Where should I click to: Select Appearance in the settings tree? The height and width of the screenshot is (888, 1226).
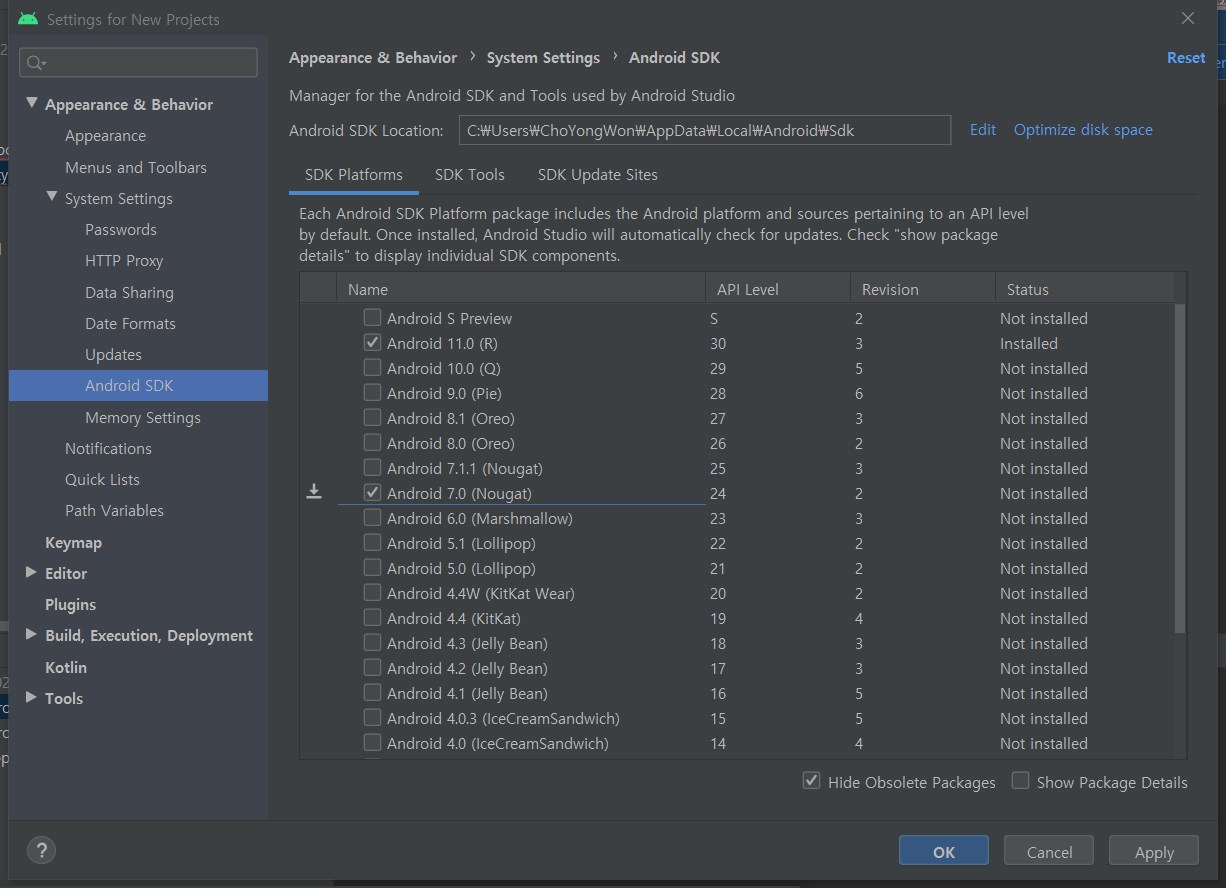(x=105, y=136)
